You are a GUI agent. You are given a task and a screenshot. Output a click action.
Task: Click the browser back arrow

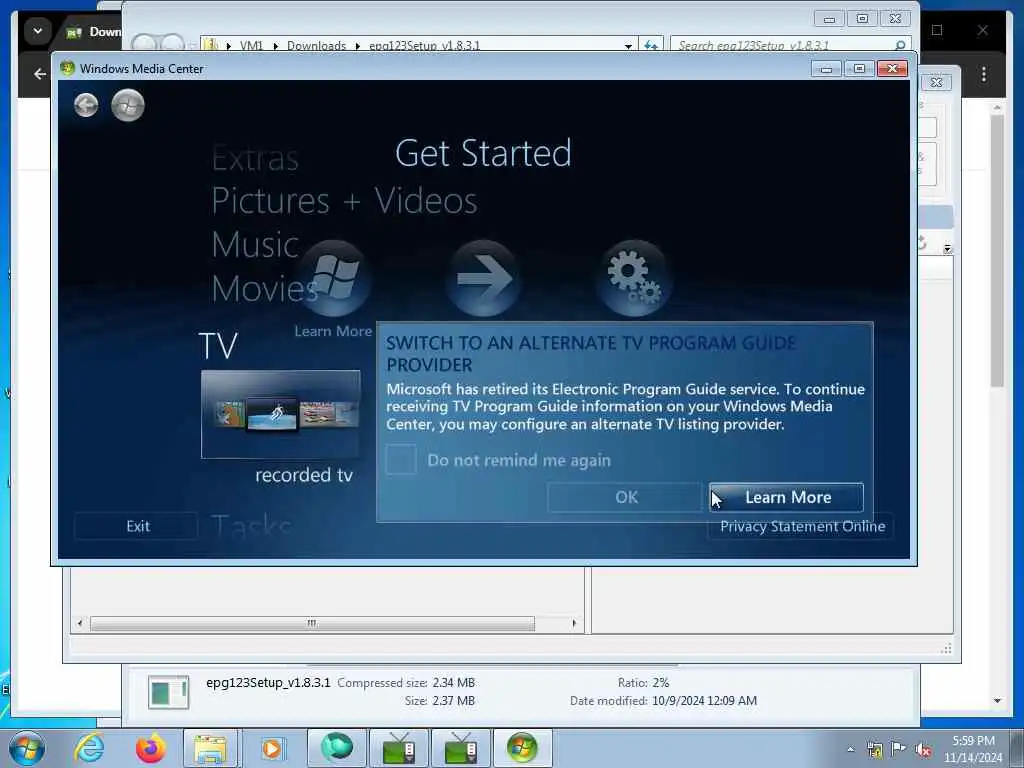coord(40,74)
